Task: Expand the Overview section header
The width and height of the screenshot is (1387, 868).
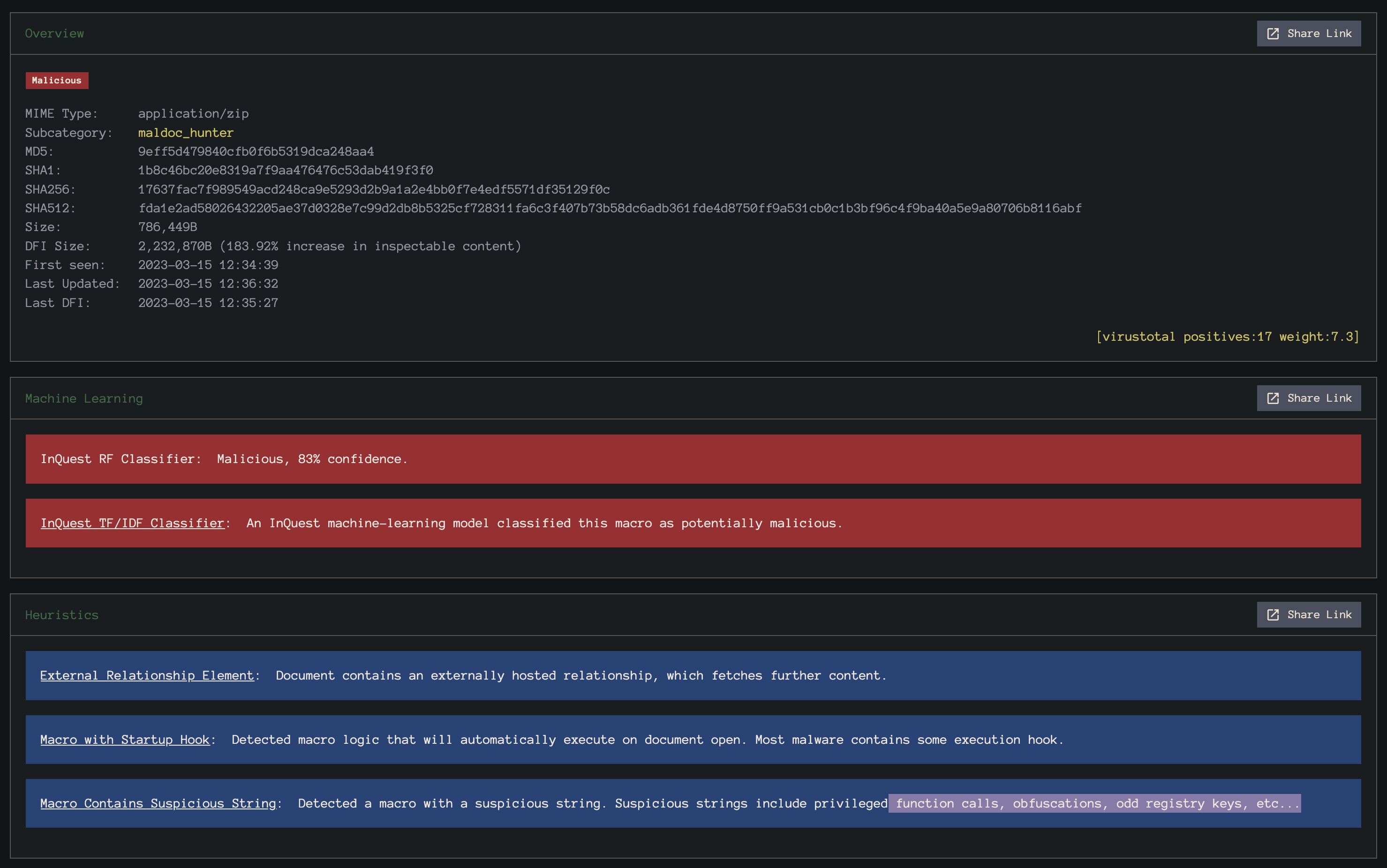Action: (x=54, y=33)
